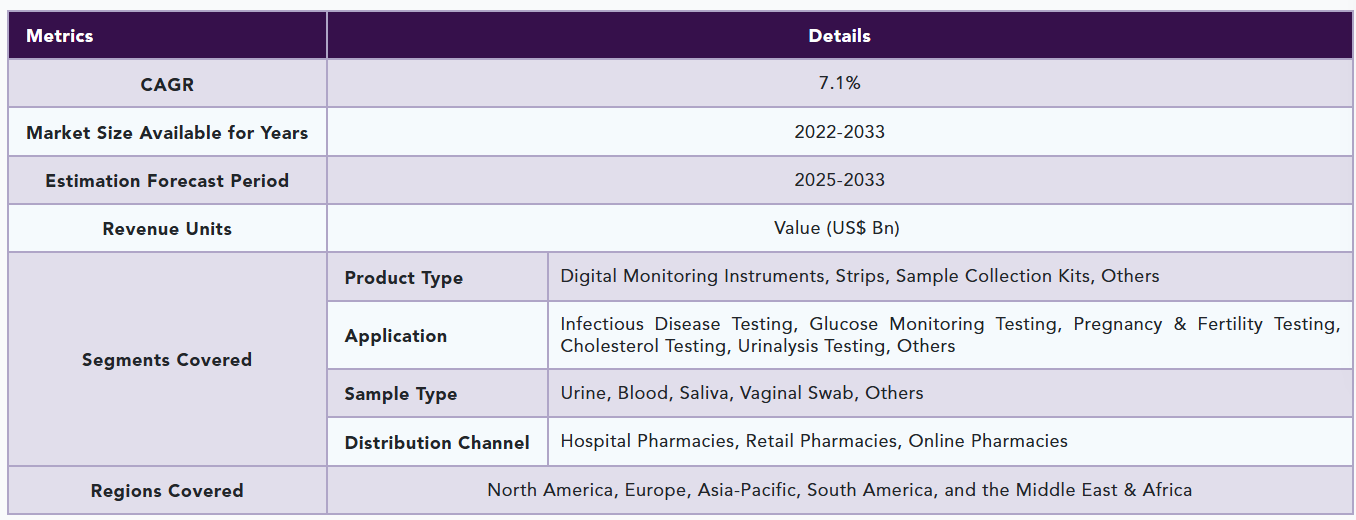
Task: Click the 2022-2033 value cell
Action: tap(839, 132)
